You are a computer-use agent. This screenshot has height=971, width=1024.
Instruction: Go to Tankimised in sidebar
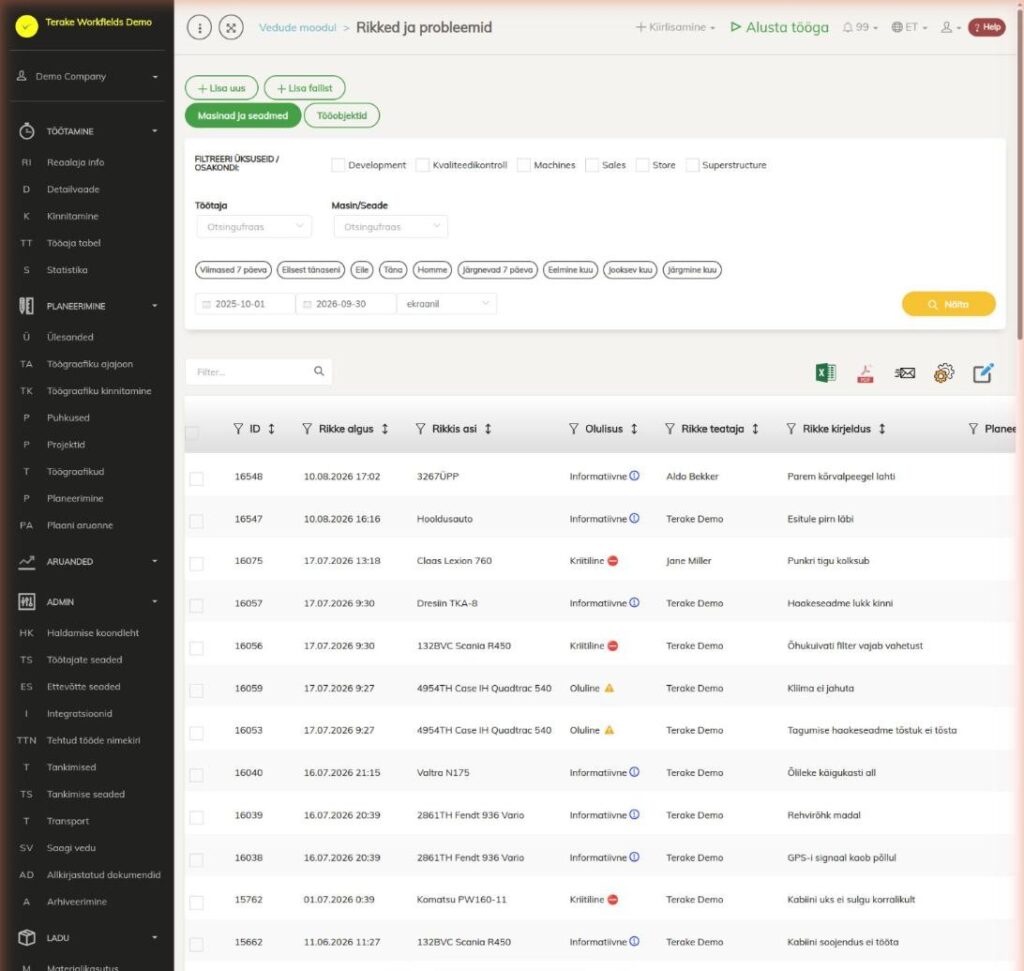pyautogui.click(x=71, y=767)
